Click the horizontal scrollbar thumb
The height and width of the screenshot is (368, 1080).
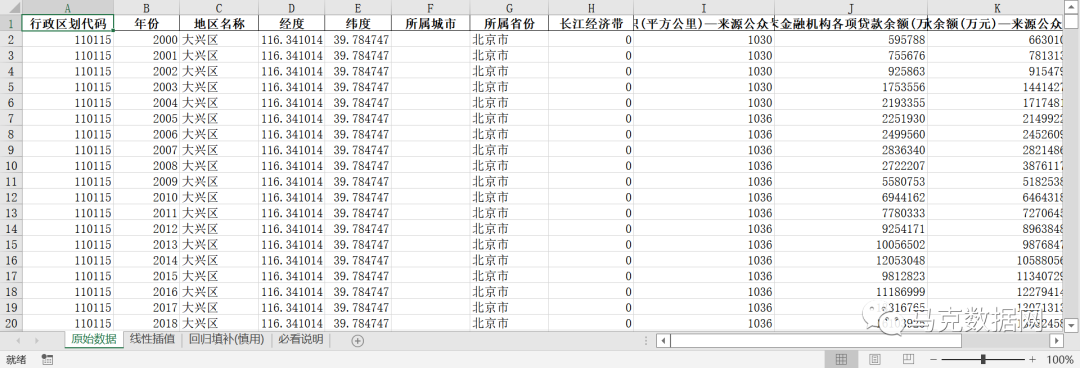(x=815, y=340)
